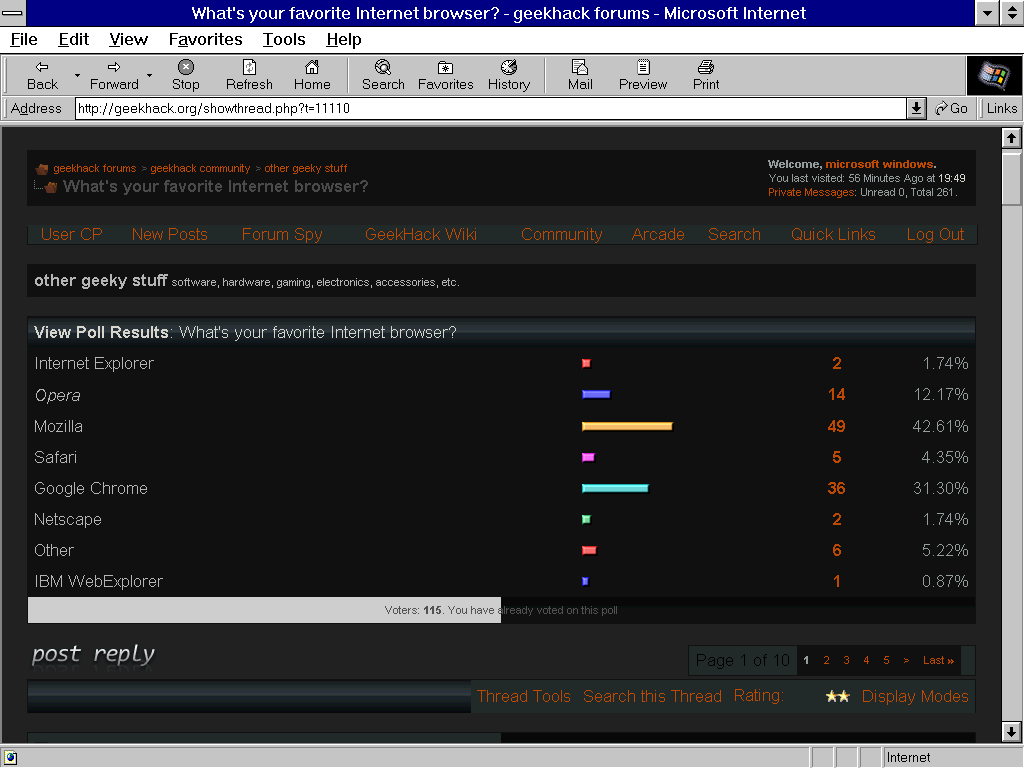The image size is (1024, 768).
Task: Click the Stop loading icon
Action: pos(185,68)
